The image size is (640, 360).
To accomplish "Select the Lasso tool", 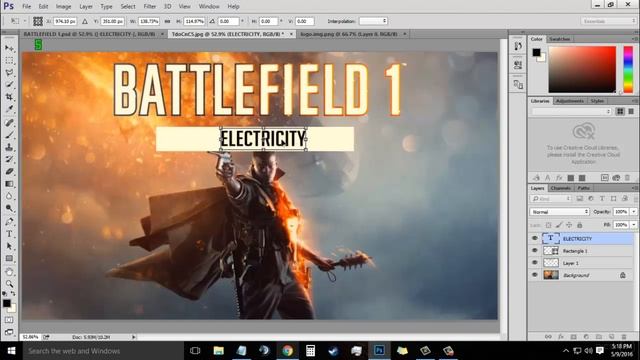I will tap(9, 72).
